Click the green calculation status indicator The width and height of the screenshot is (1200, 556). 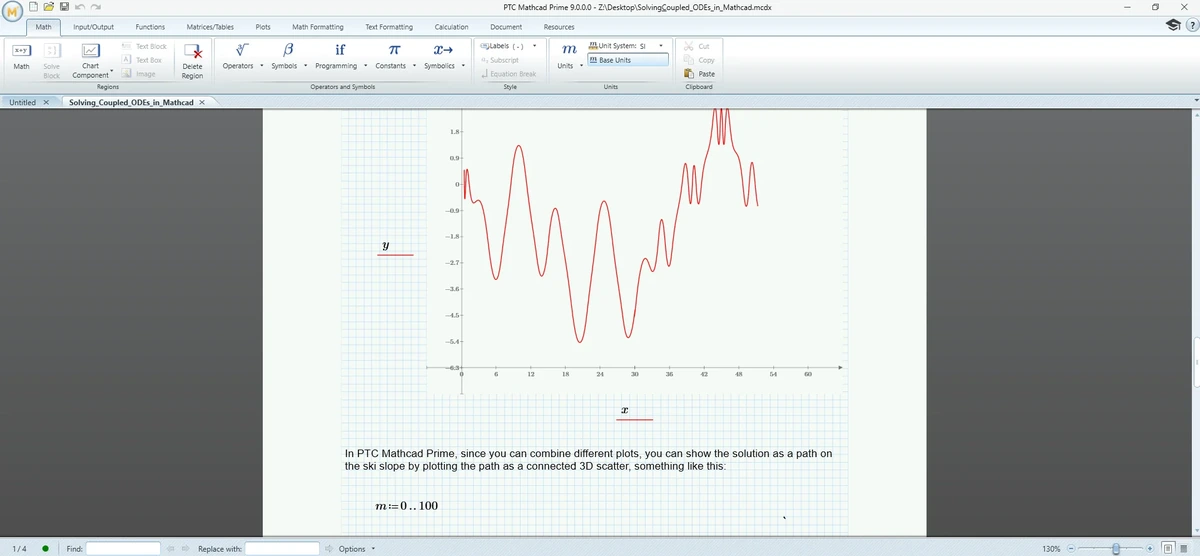point(46,548)
